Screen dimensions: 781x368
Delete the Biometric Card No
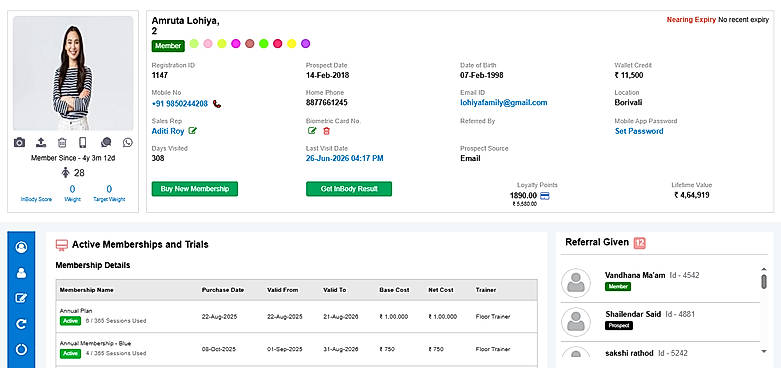326,131
